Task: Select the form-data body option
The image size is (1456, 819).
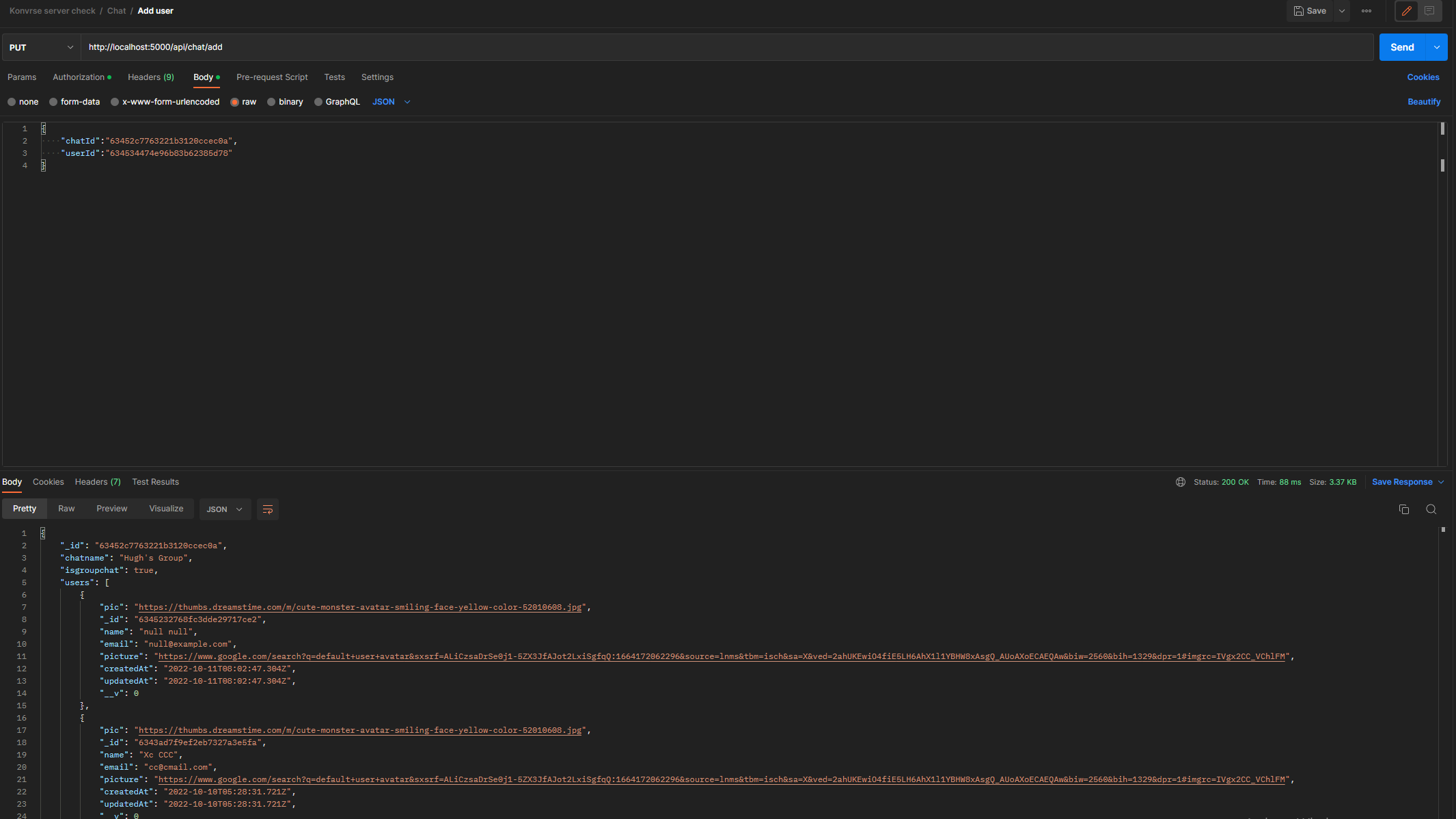Action: pyautogui.click(x=74, y=102)
